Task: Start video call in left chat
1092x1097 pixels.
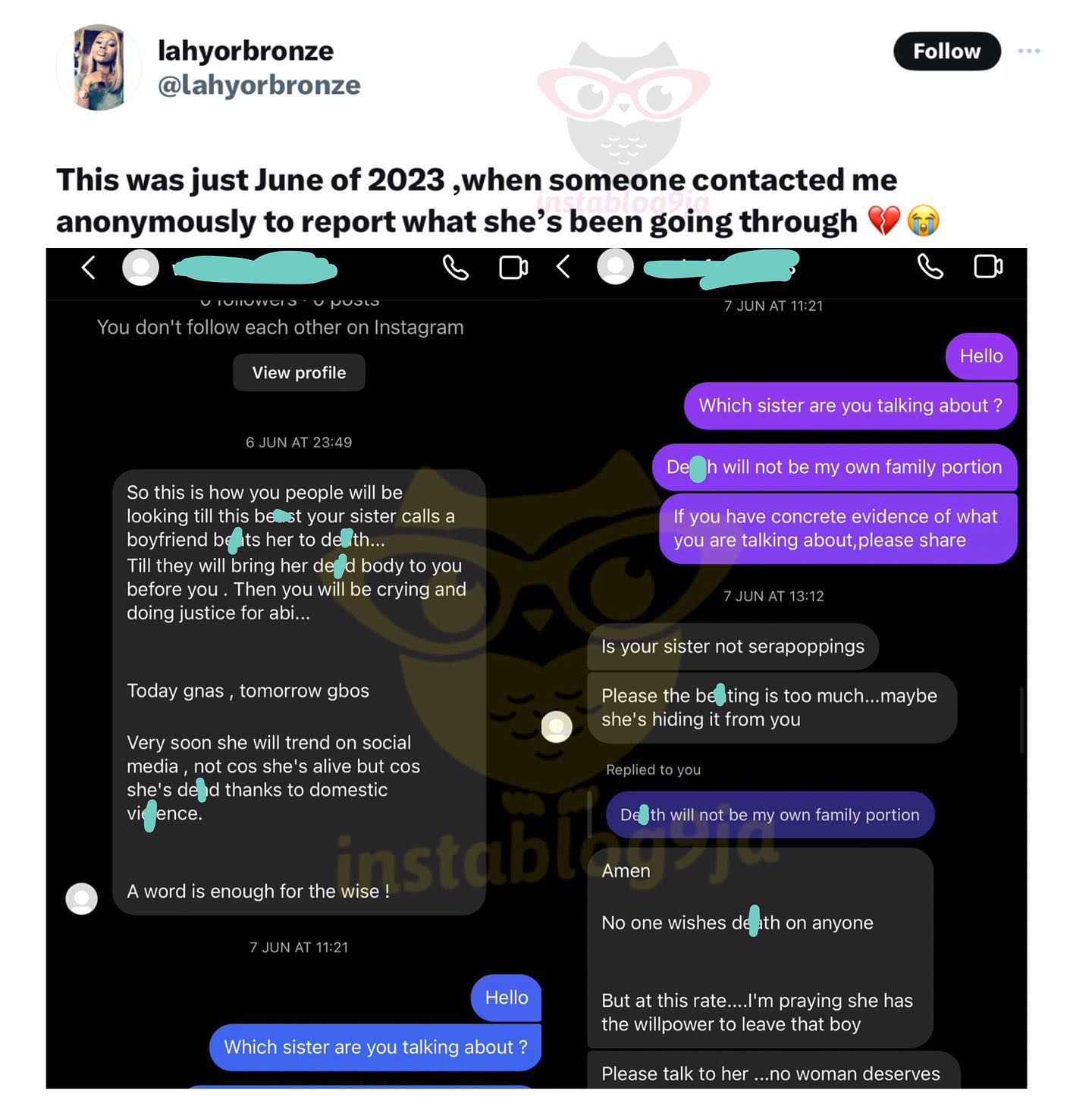Action: (513, 268)
